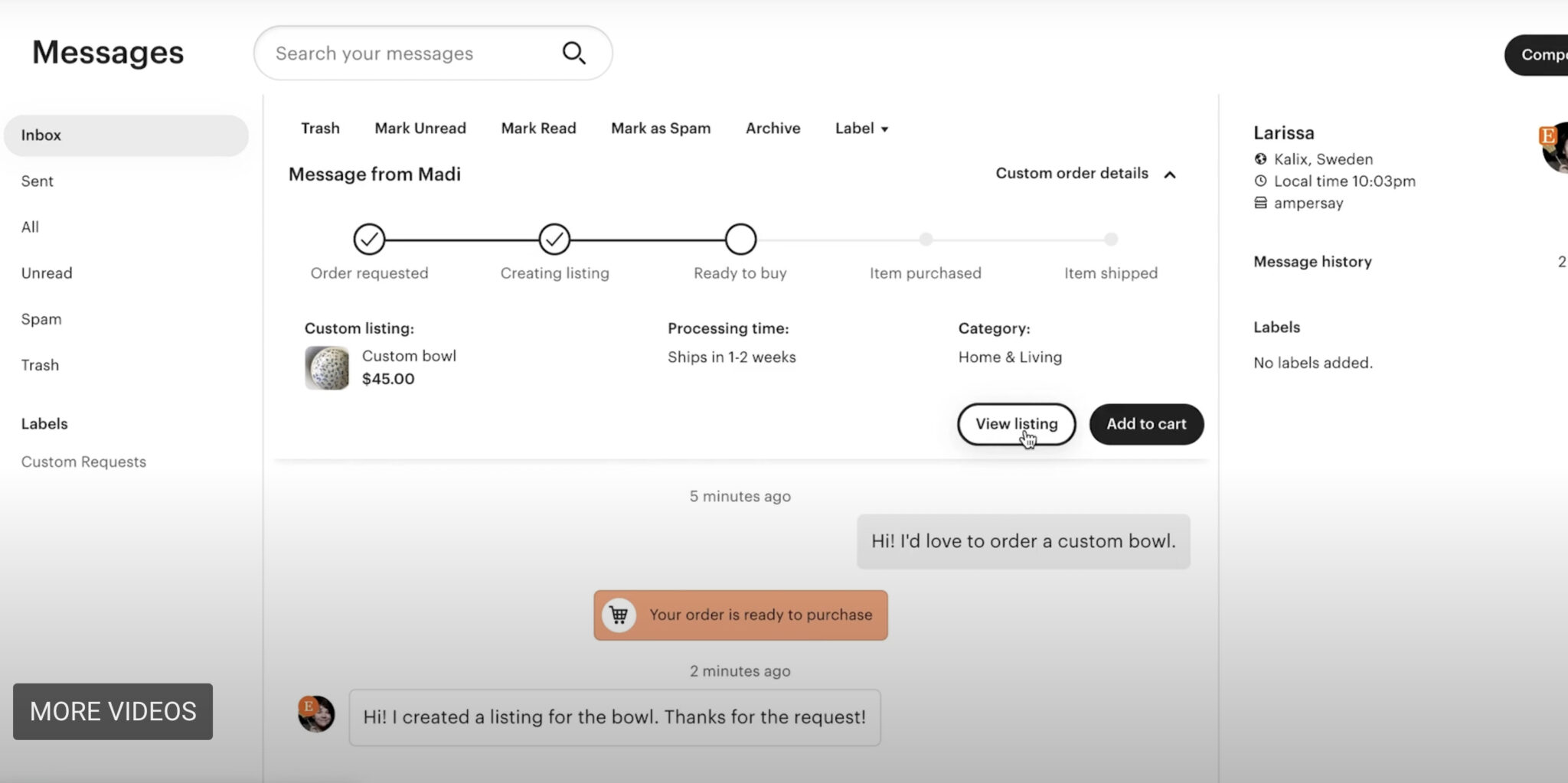Switch to the Unread filter
The height and width of the screenshot is (783, 1568).
click(46, 272)
